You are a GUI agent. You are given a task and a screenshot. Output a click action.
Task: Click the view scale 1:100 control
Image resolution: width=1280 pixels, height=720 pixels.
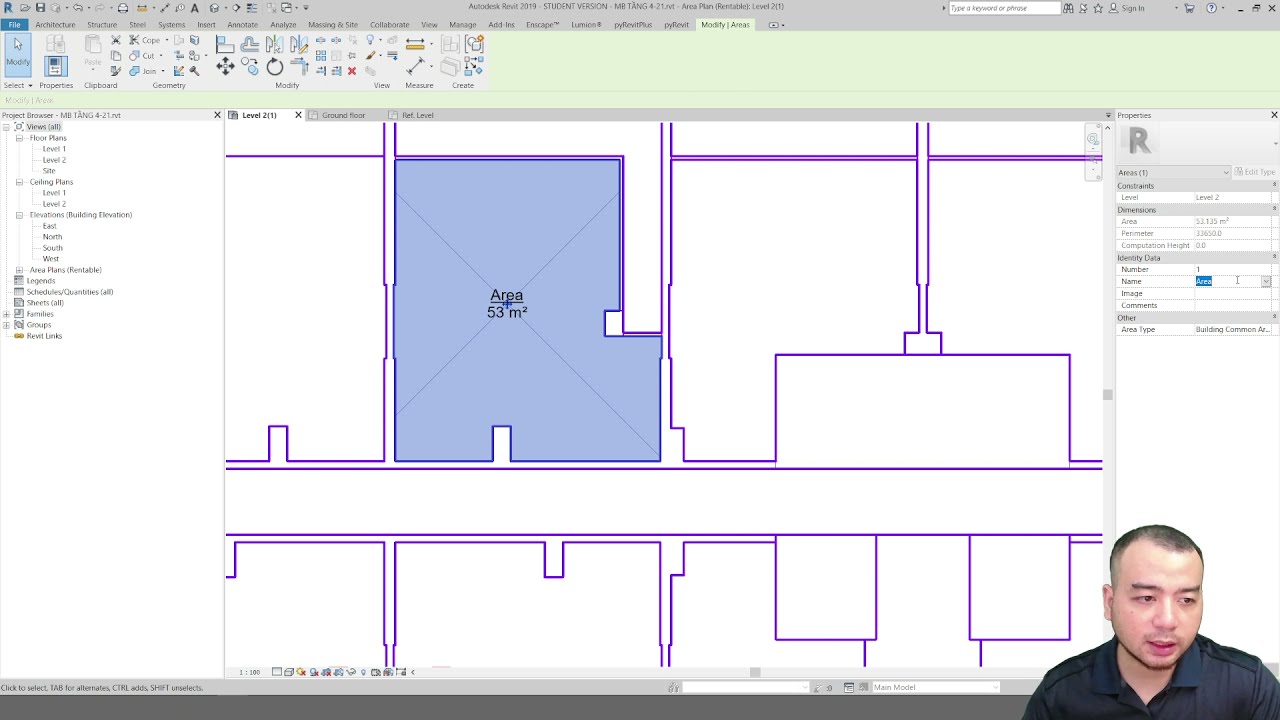[x=249, y=672]
